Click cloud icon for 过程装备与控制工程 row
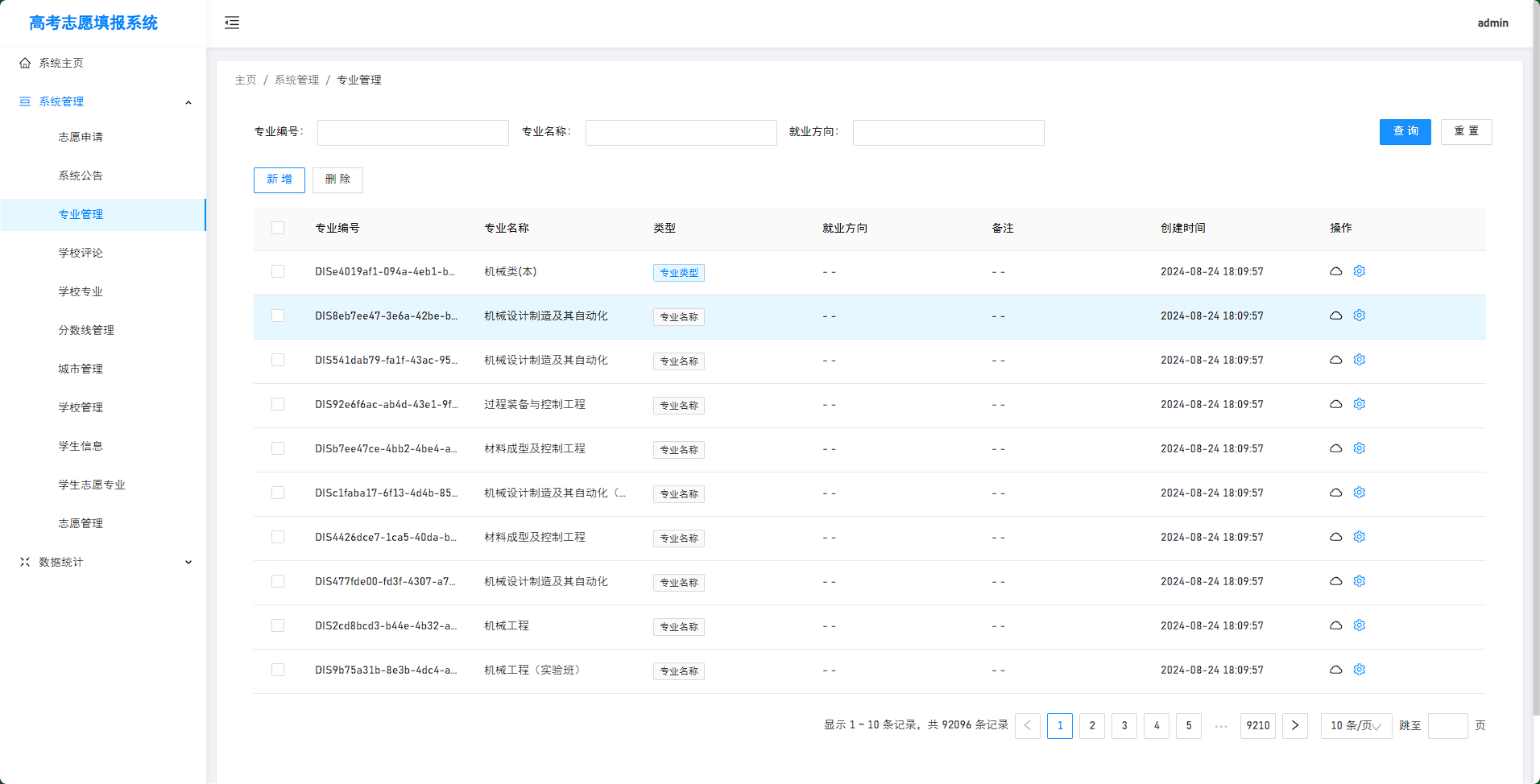This screenshot has height=784, width=1540. [x=1335, y=404]
